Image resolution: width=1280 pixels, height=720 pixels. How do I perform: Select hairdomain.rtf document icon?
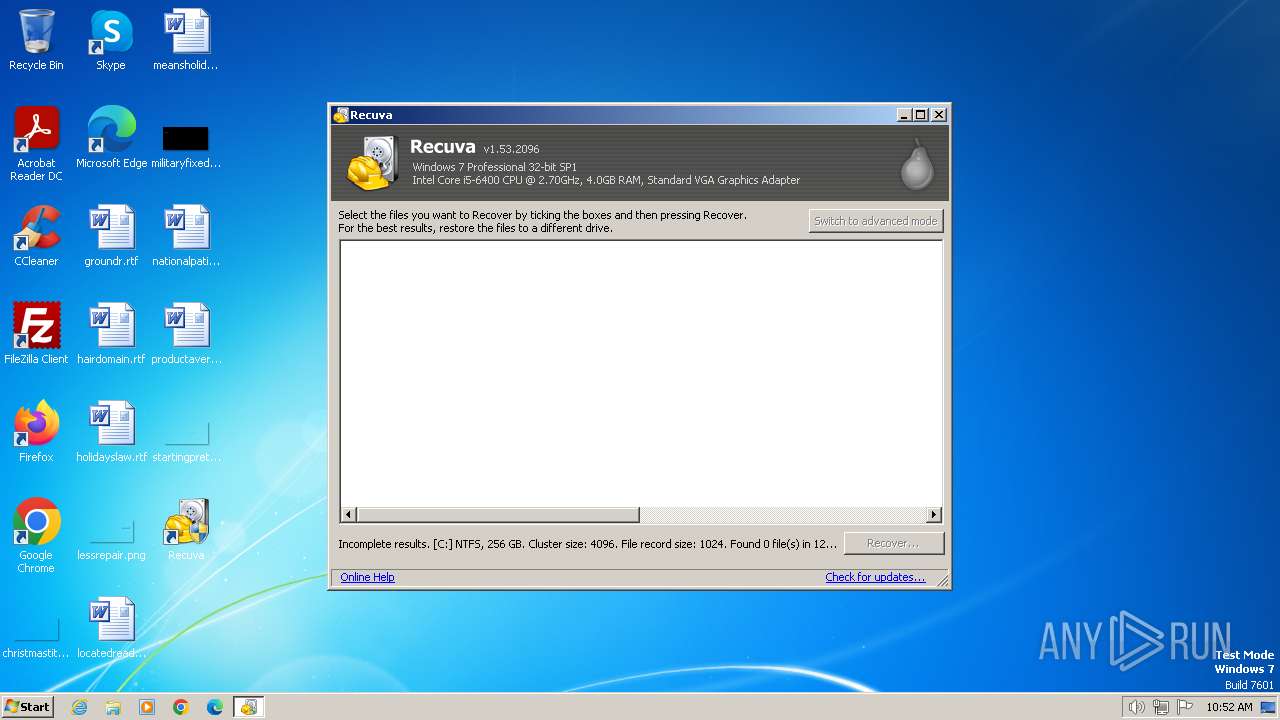(x=111, y=334)
